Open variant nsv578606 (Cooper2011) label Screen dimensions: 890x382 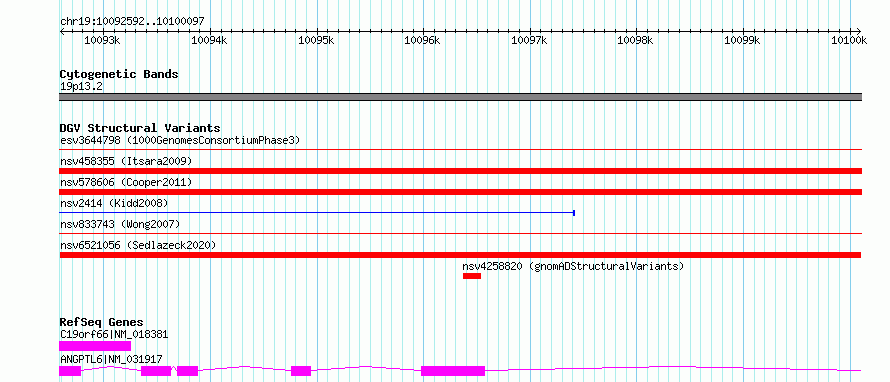click(126, 183)
